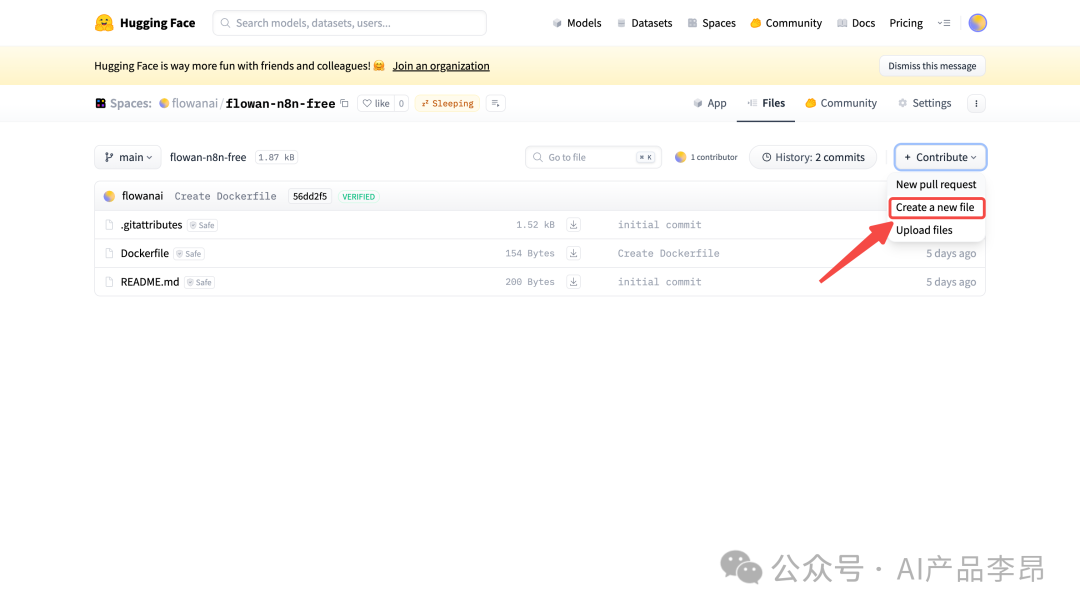Screen dimensions: 1080x612
Task: Go to Spaces in the top navigation
Action: pyautogui.click(x=712, y=23)
